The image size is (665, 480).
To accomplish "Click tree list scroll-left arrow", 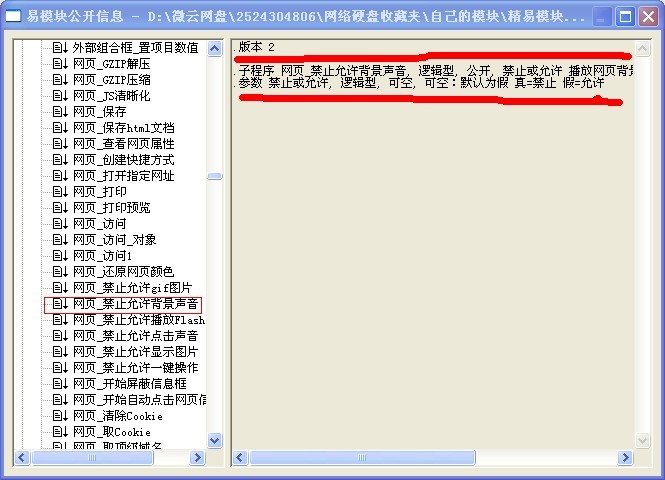I will [22, 458].
